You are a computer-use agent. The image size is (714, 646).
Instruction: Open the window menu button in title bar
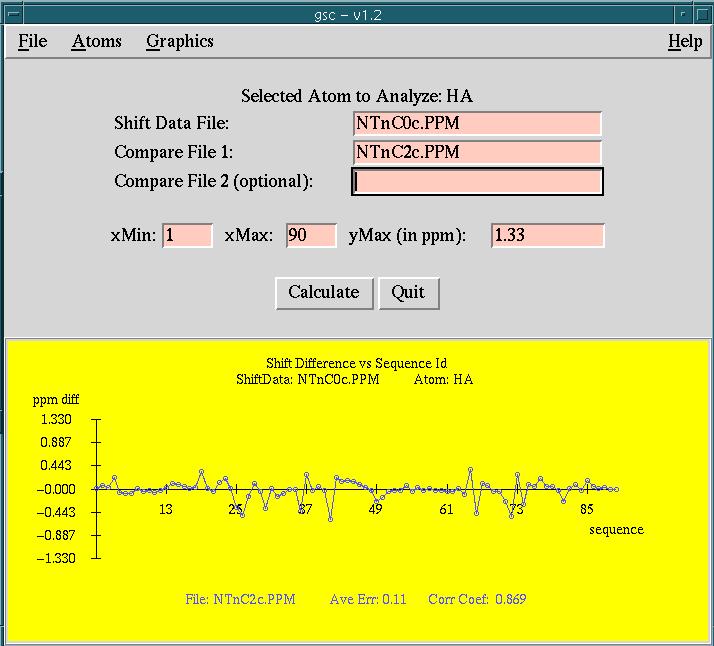point(13,12)
